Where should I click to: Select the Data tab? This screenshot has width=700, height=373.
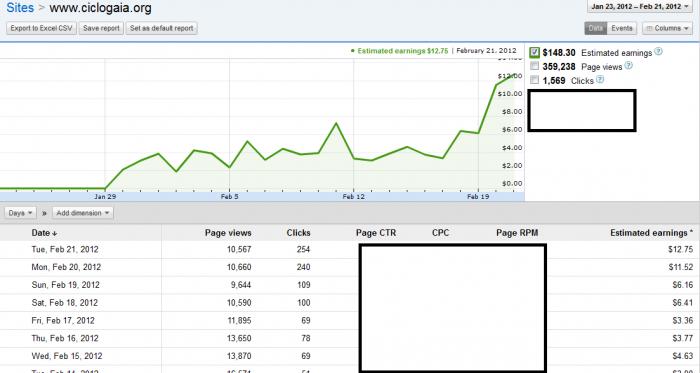[x=596, y=28]
